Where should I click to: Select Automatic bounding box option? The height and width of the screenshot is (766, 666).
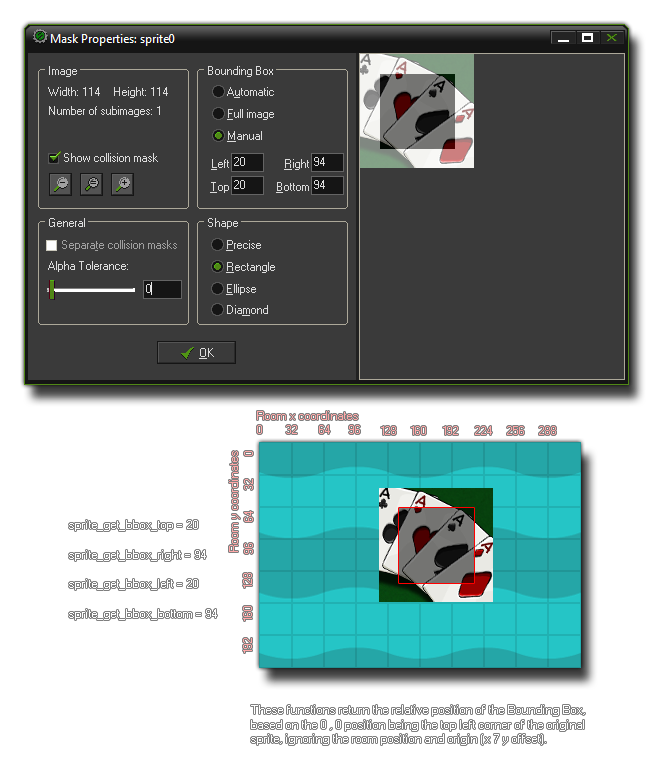pos(217,92)
